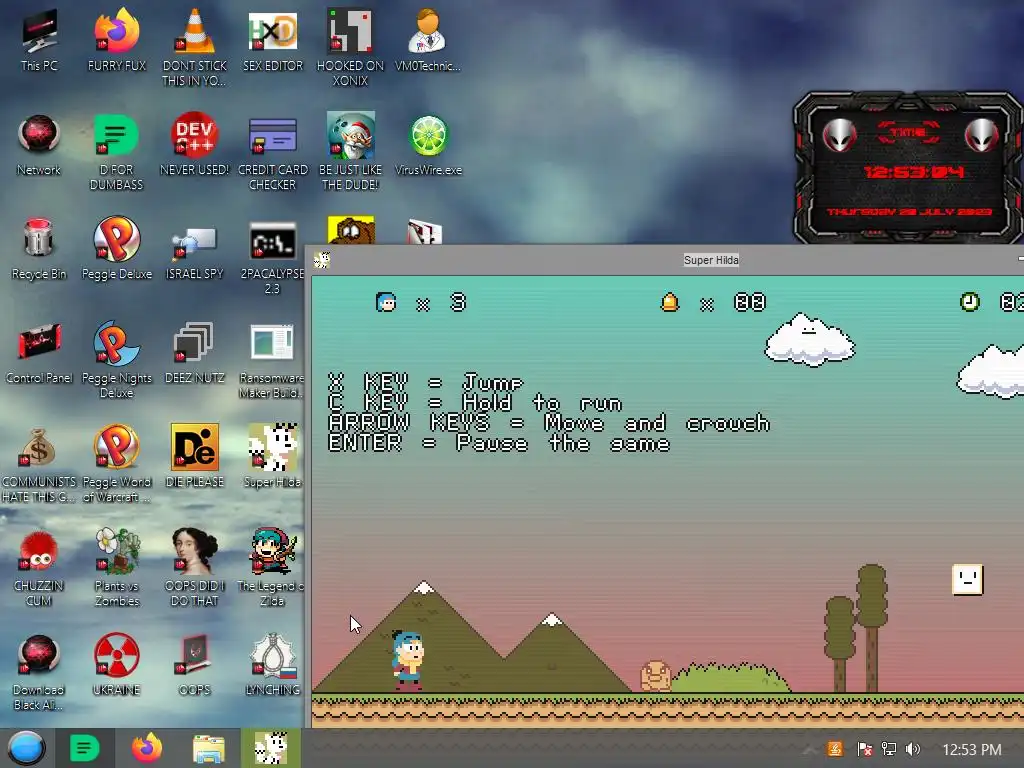Click the lives counter Hilda head icon
Viewport: 1024px width, 768px height.
[x=386, y=302]
